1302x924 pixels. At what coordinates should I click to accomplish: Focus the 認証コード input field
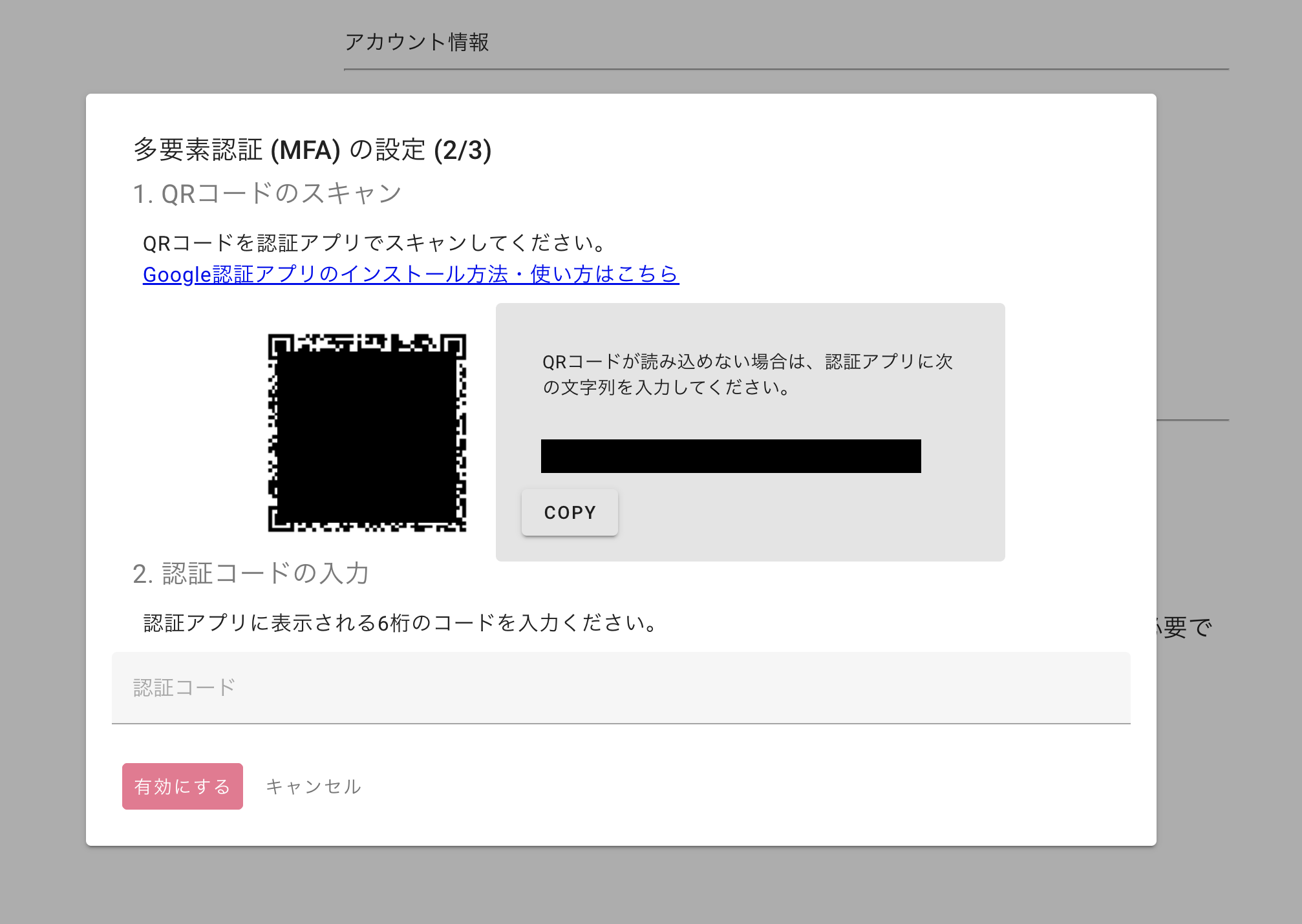621,688
